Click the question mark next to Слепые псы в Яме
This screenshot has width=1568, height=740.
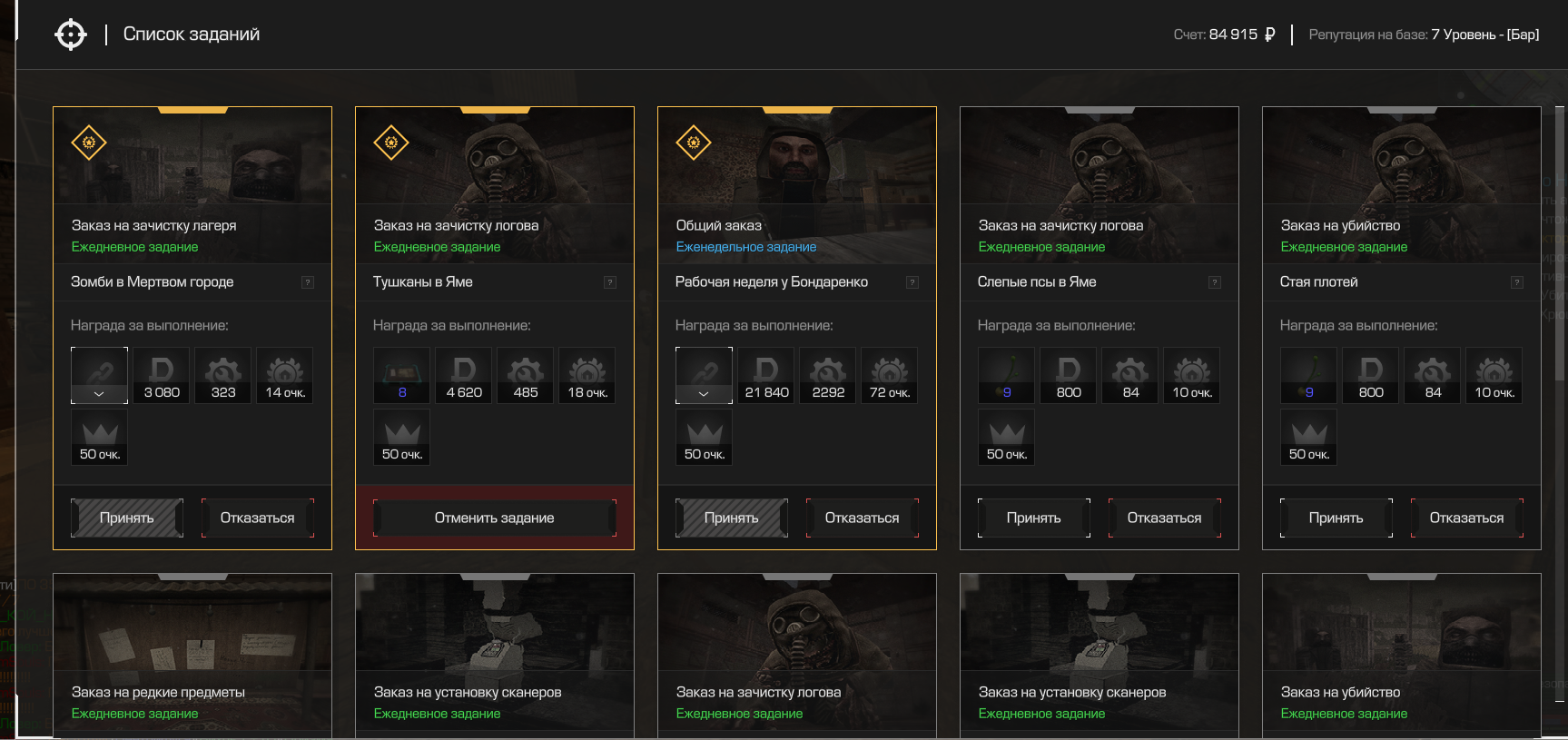coord(1214,282)
